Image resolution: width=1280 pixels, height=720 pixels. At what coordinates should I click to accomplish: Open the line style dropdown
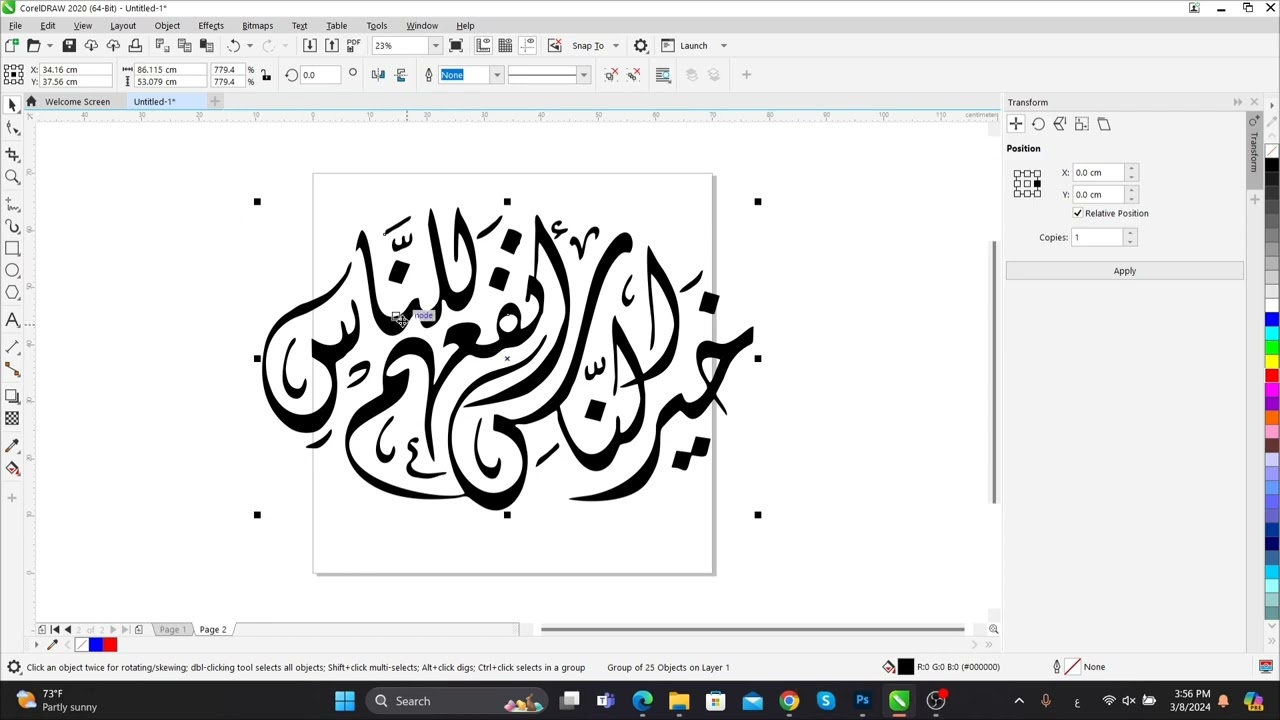pyautogui.click(x=583, y=75)
